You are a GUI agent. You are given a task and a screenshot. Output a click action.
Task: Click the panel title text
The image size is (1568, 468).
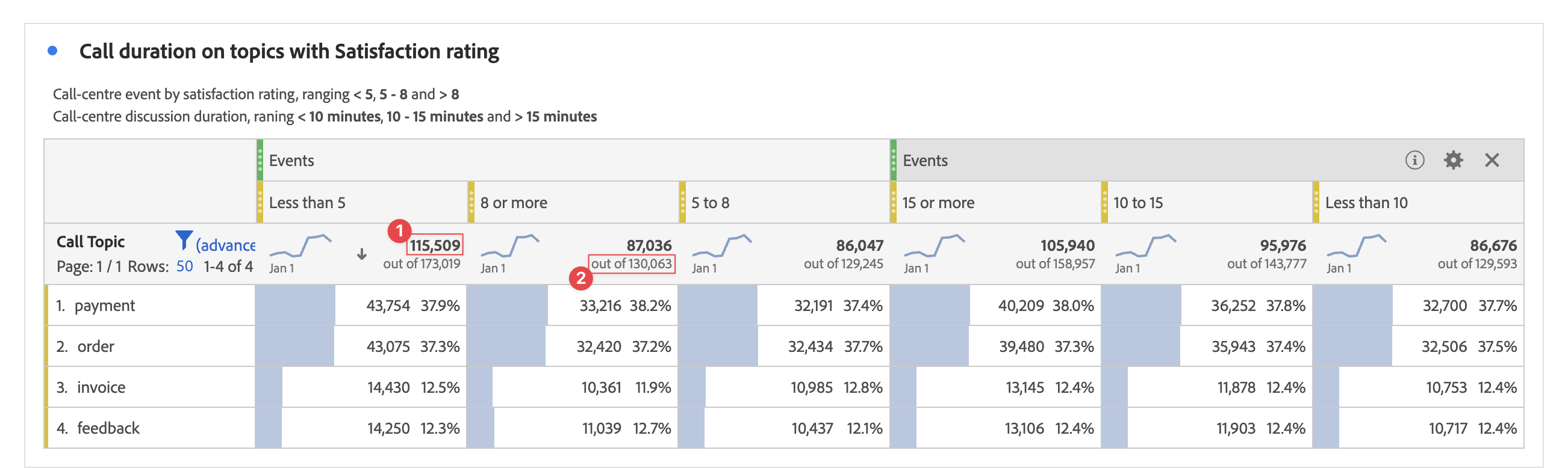(x=289, y=51)
